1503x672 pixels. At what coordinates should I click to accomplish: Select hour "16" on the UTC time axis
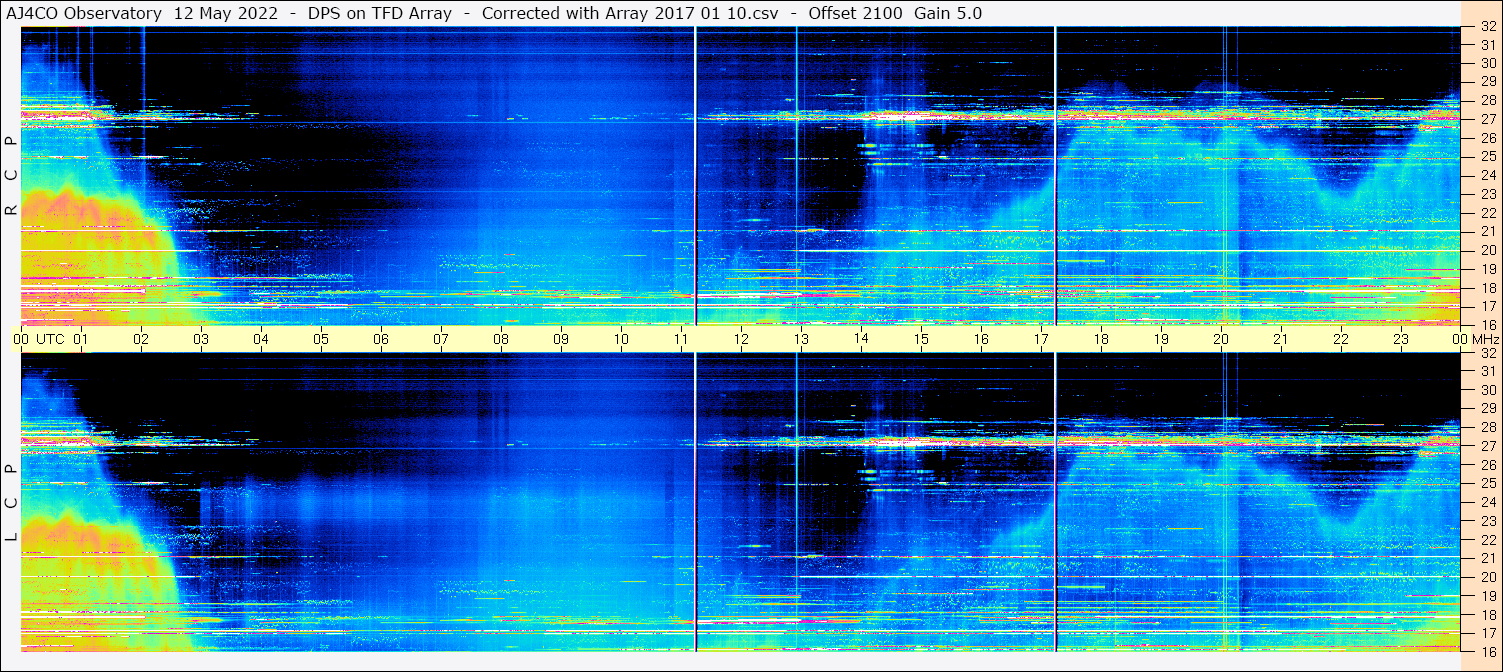coord(981,339)
